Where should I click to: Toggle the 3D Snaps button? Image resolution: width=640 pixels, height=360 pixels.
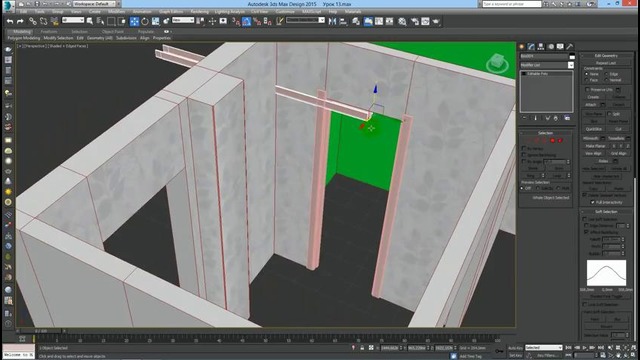click(236, 21)
